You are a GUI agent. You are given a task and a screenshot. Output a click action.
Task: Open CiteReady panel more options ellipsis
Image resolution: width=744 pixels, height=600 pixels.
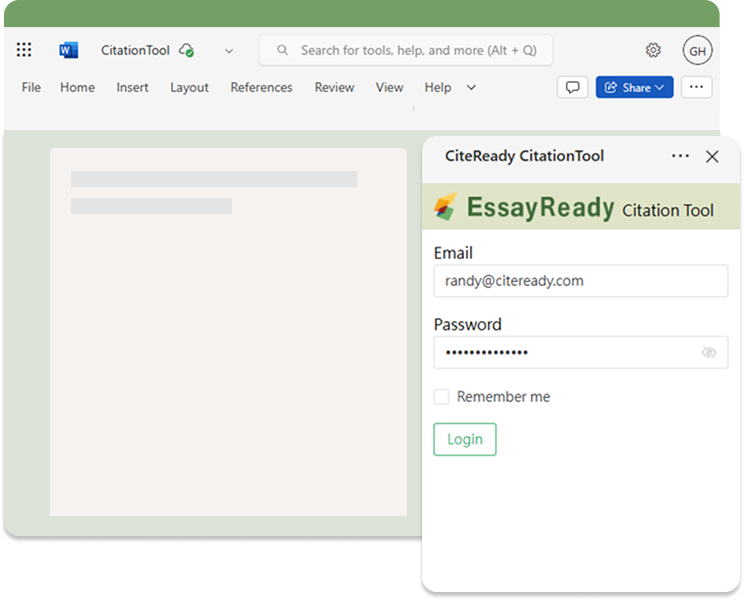tap(680, 156)
